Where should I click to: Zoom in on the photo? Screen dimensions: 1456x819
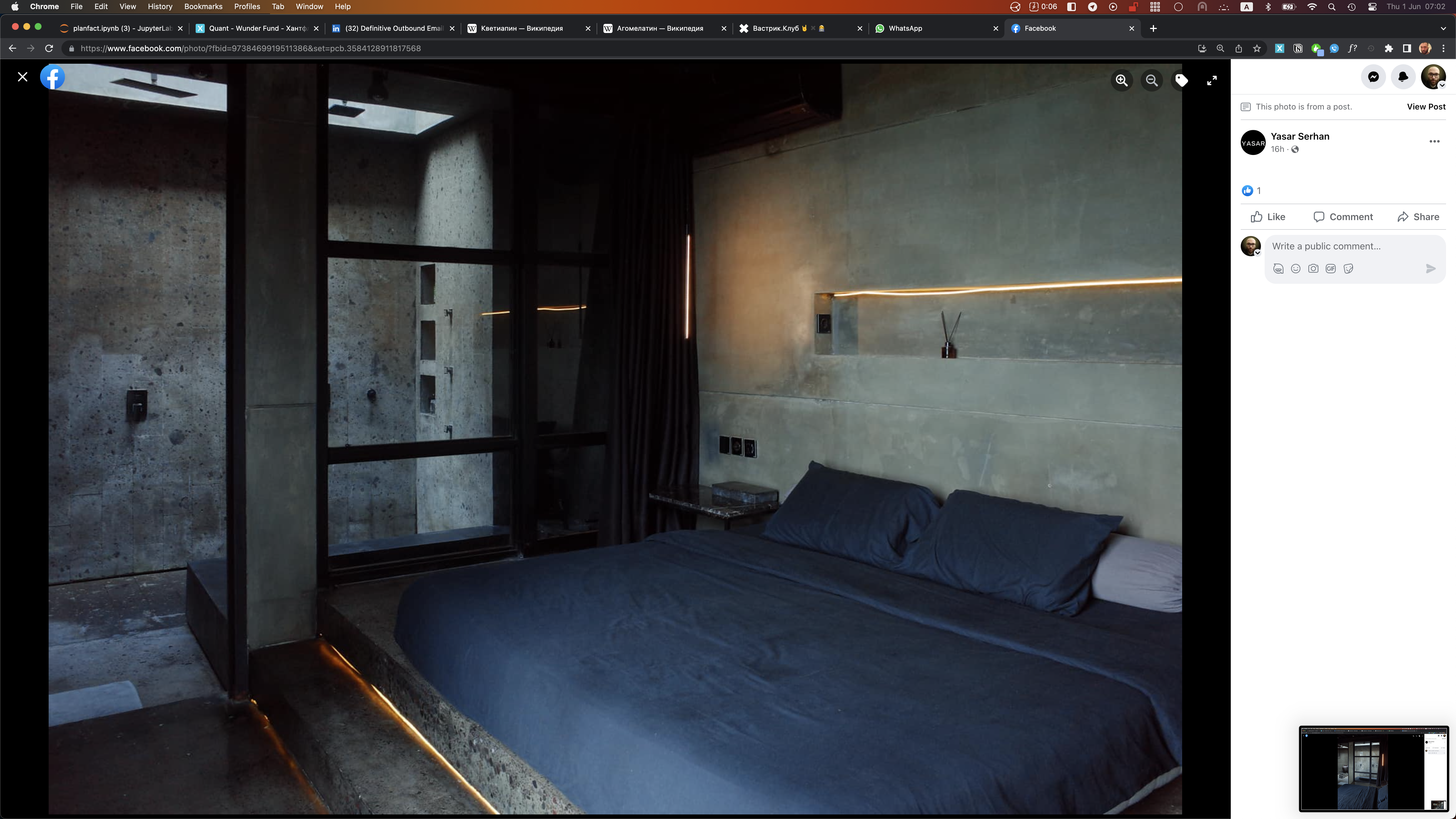pyautogui.click(x=1121, y=80)
